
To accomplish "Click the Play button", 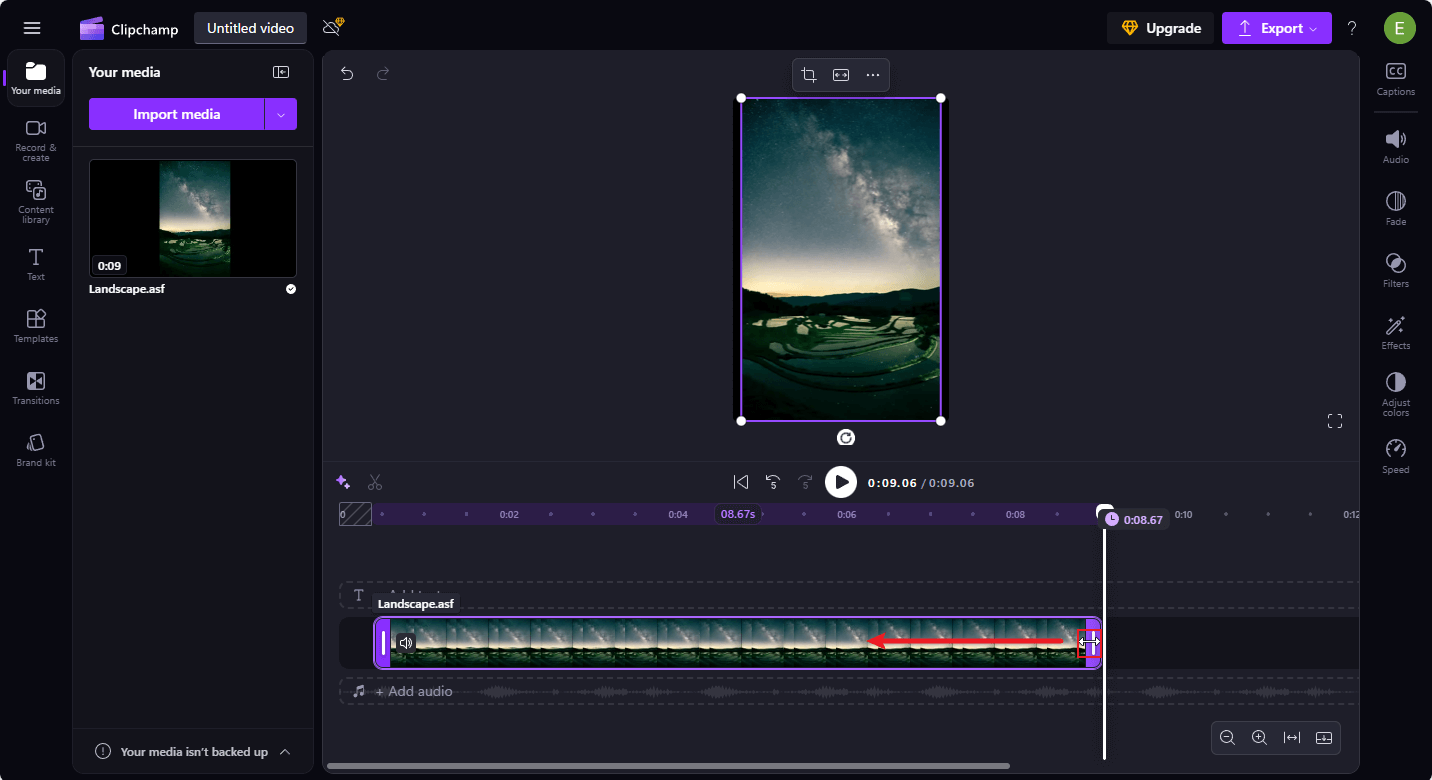I will pyautogui.click(x=841, y=482).
